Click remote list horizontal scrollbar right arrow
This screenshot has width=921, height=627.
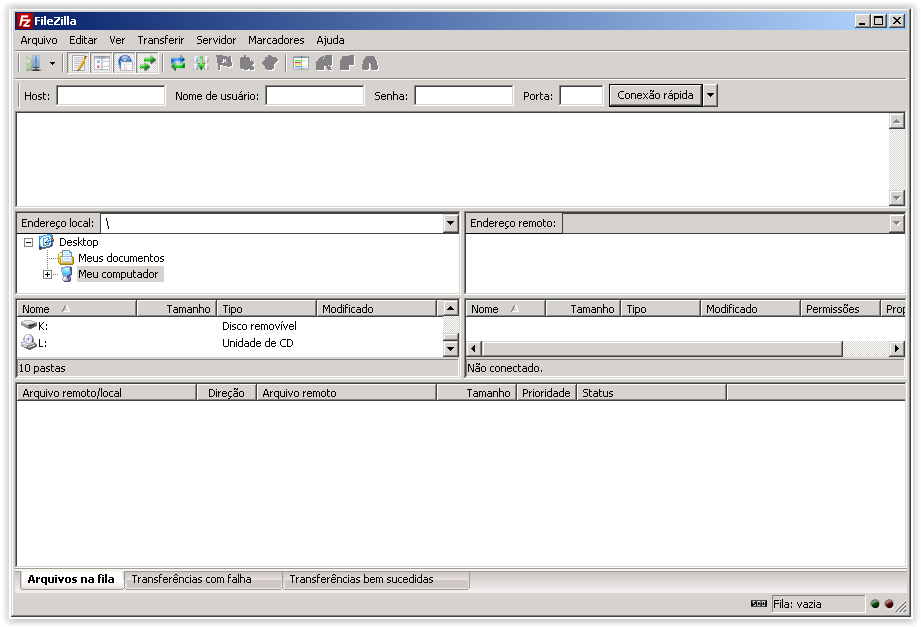[x=896, y=348]
